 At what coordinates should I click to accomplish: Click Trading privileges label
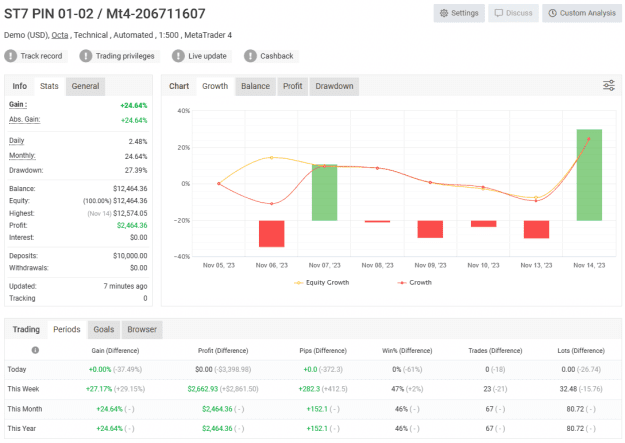click(125, 56)
